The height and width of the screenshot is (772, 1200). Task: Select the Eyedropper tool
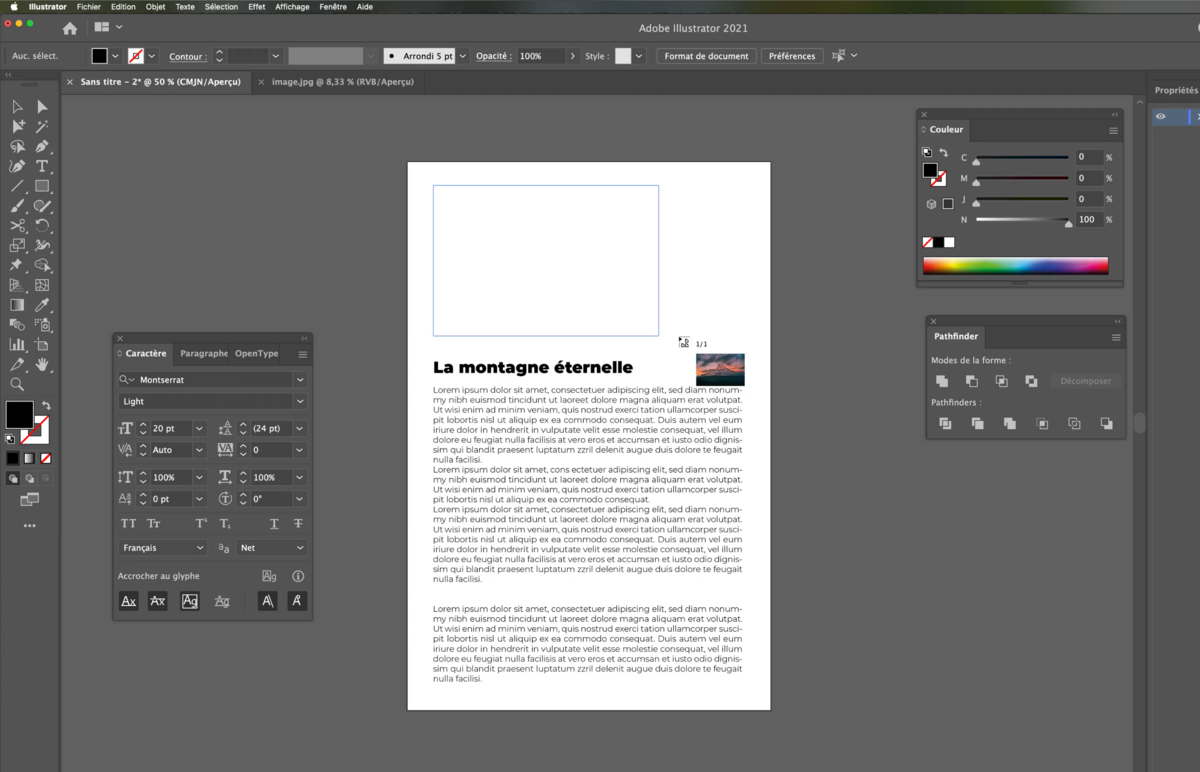tap(42, 305)
